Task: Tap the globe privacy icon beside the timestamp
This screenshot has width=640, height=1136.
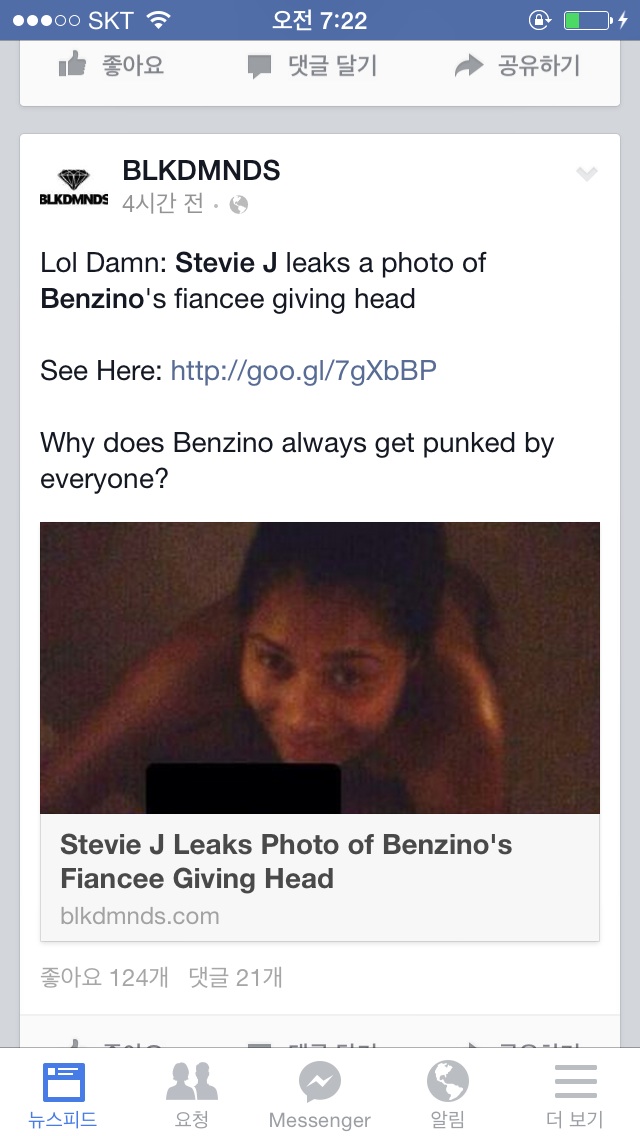Action: 238,205
